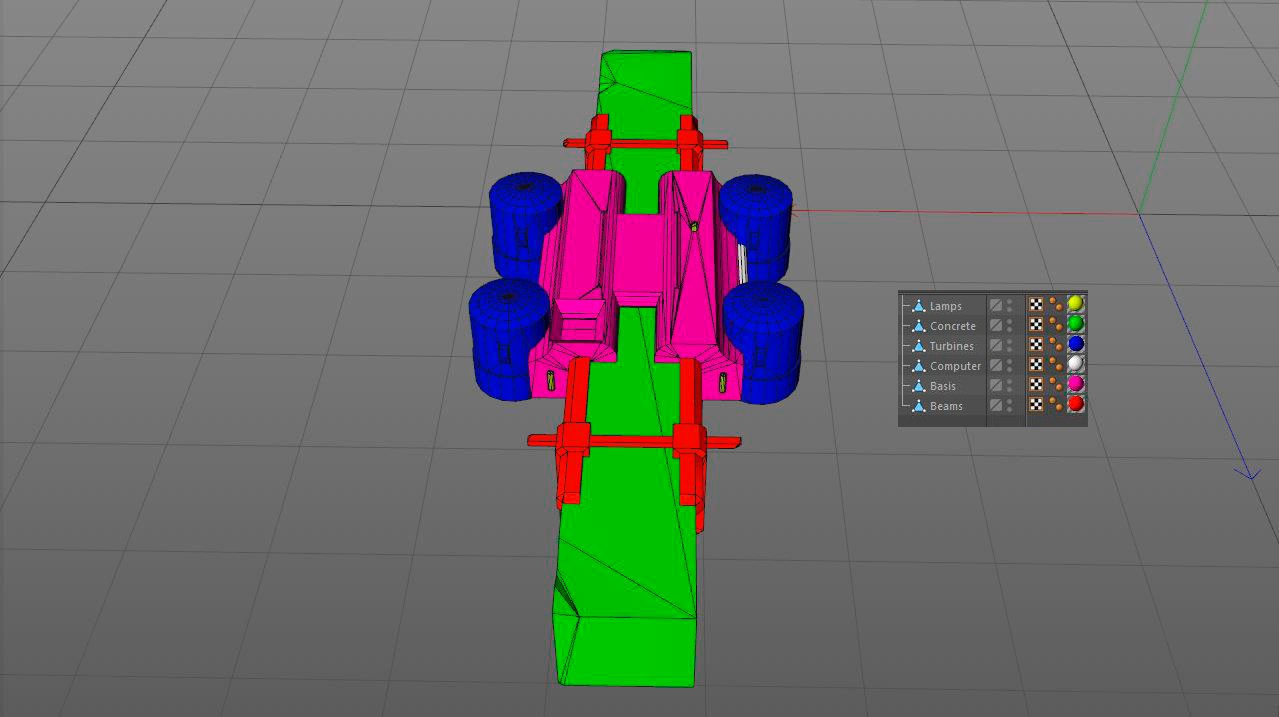The image size is (1279, 717).
Task: Select the orange Phong tag on Lamps
Action: click(x=1056, y=305)
